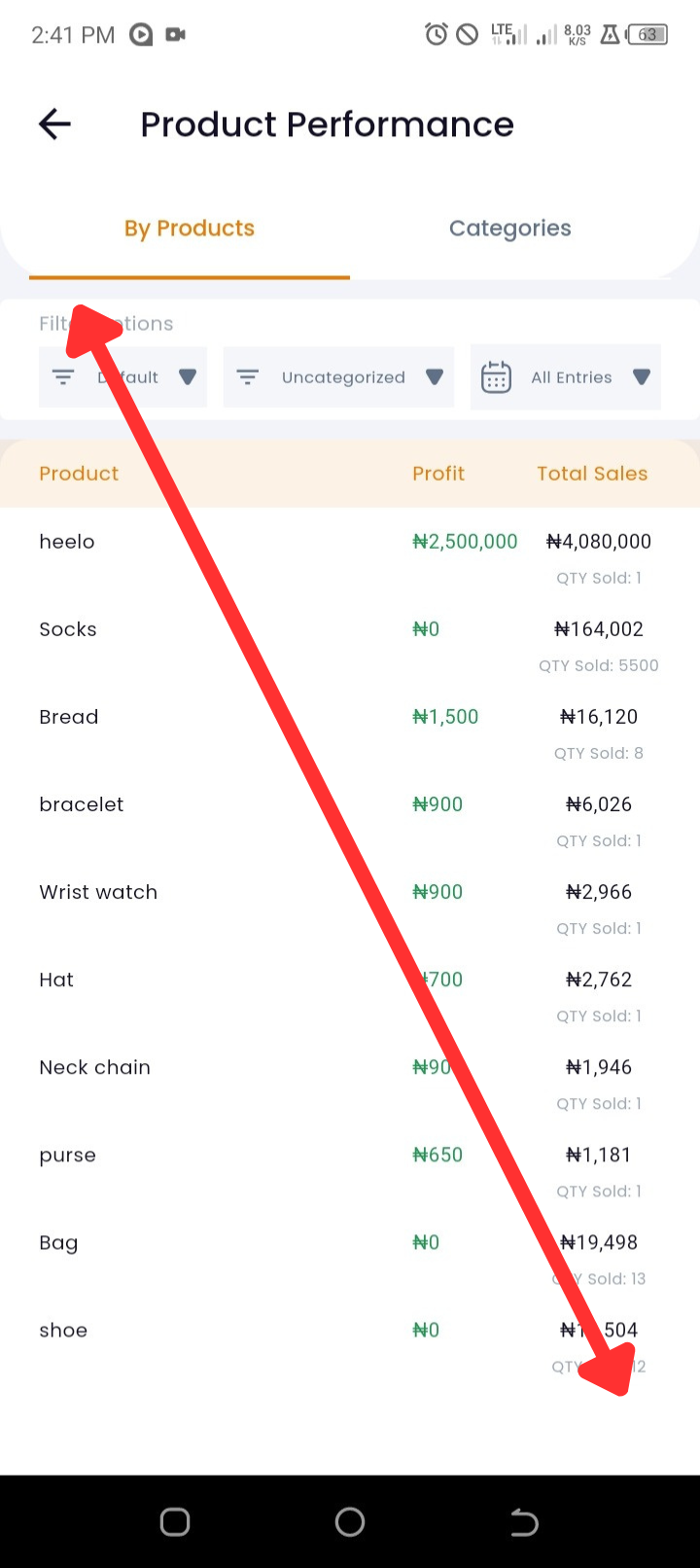
Task: Select the By Products tab
Action: pos(190,229)
